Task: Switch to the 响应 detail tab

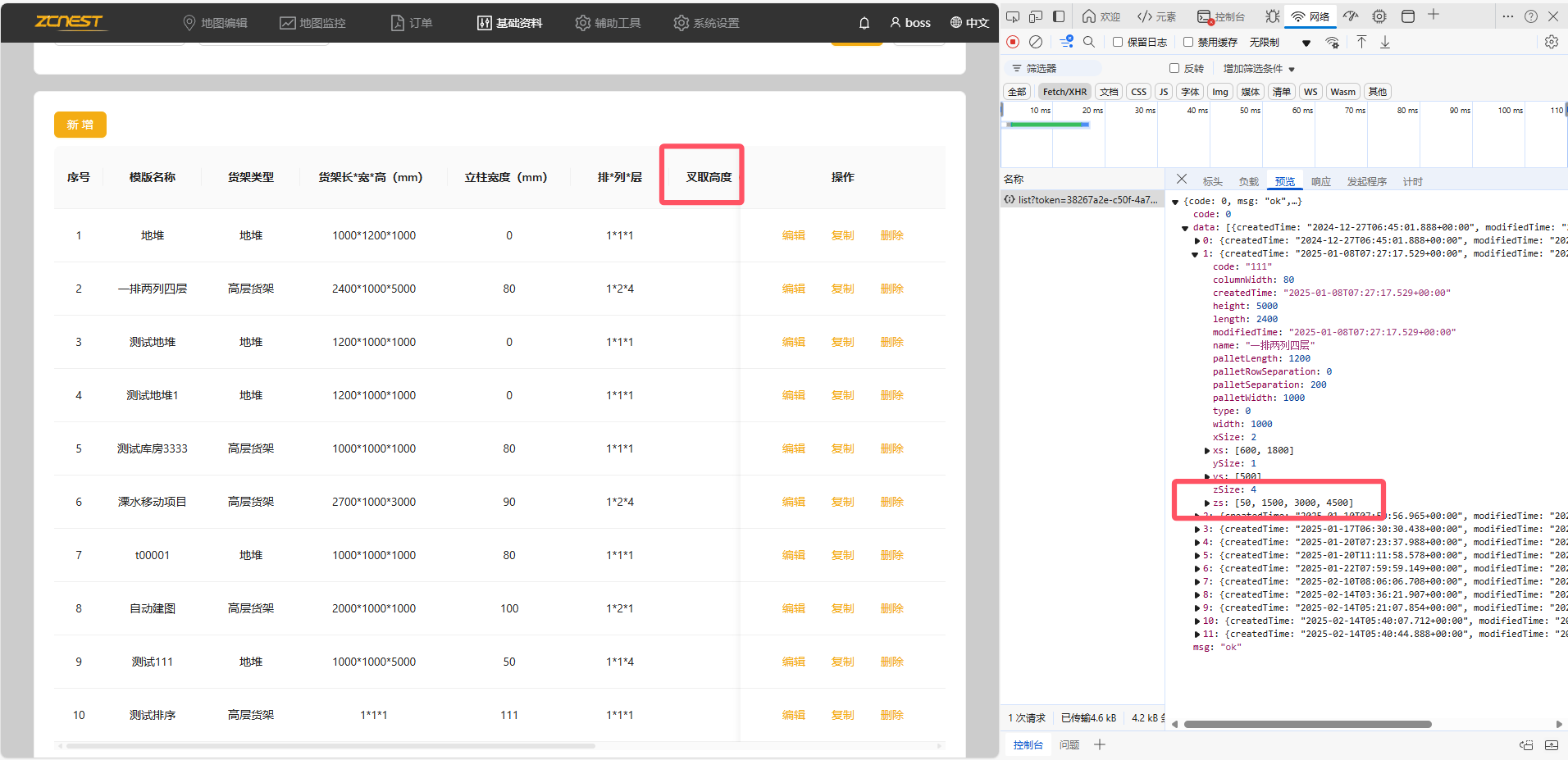Action: 1320,182
